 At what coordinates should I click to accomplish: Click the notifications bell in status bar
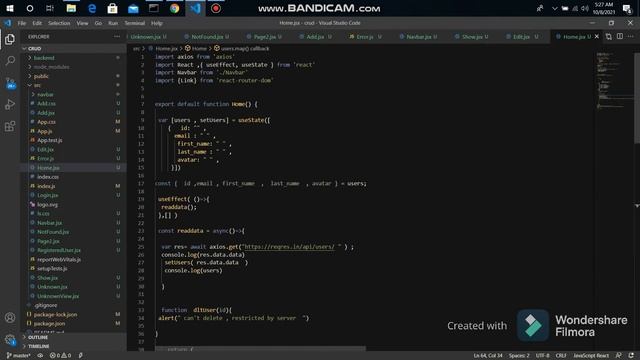(631, 356)
